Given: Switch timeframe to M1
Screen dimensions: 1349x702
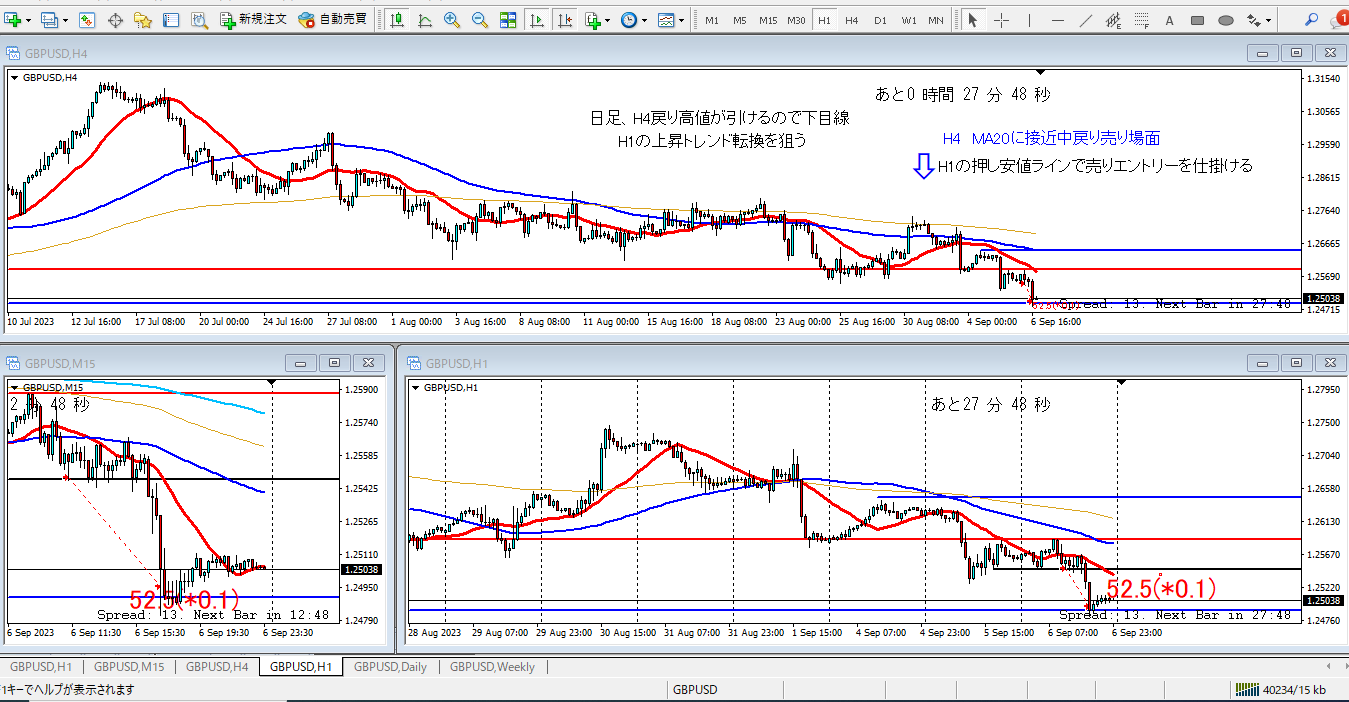Looking at the screenshot, I should tap(711, 20).
